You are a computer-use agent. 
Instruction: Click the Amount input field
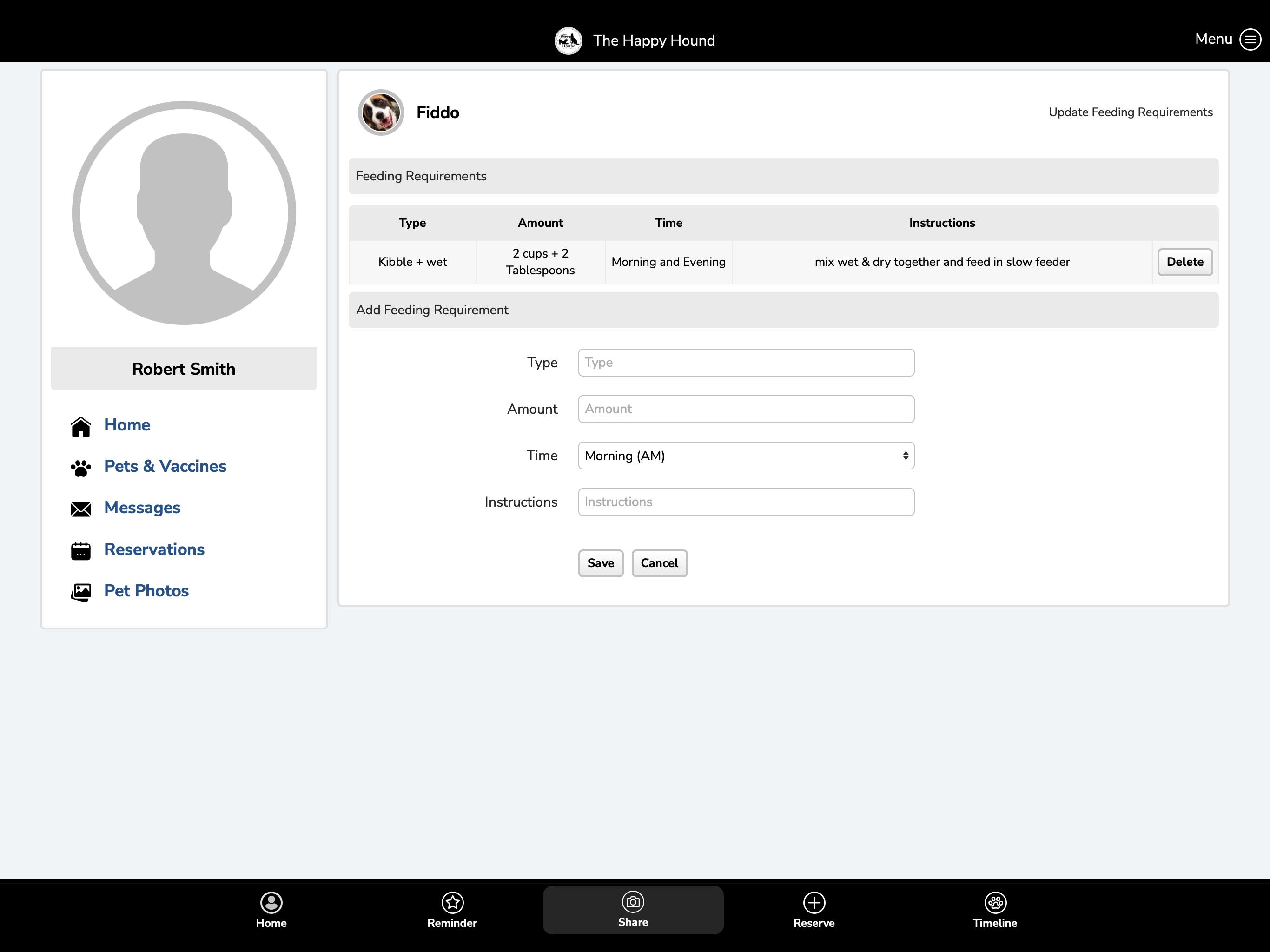click(x=746, y=409)
